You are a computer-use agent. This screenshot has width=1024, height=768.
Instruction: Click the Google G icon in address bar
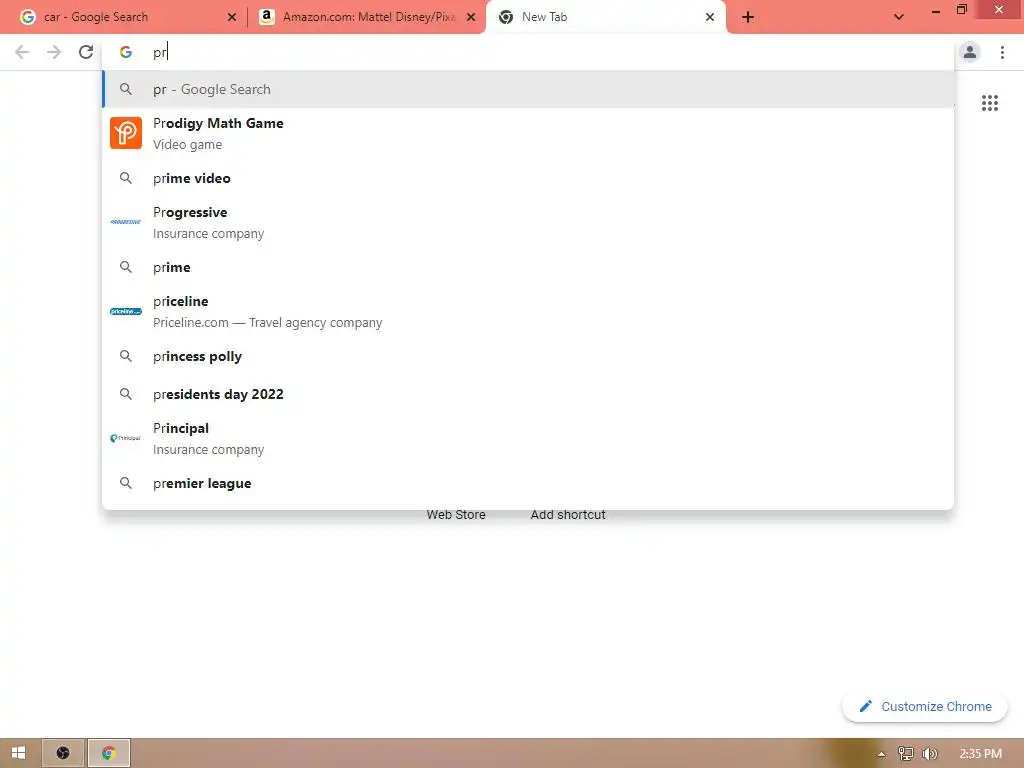126,52
